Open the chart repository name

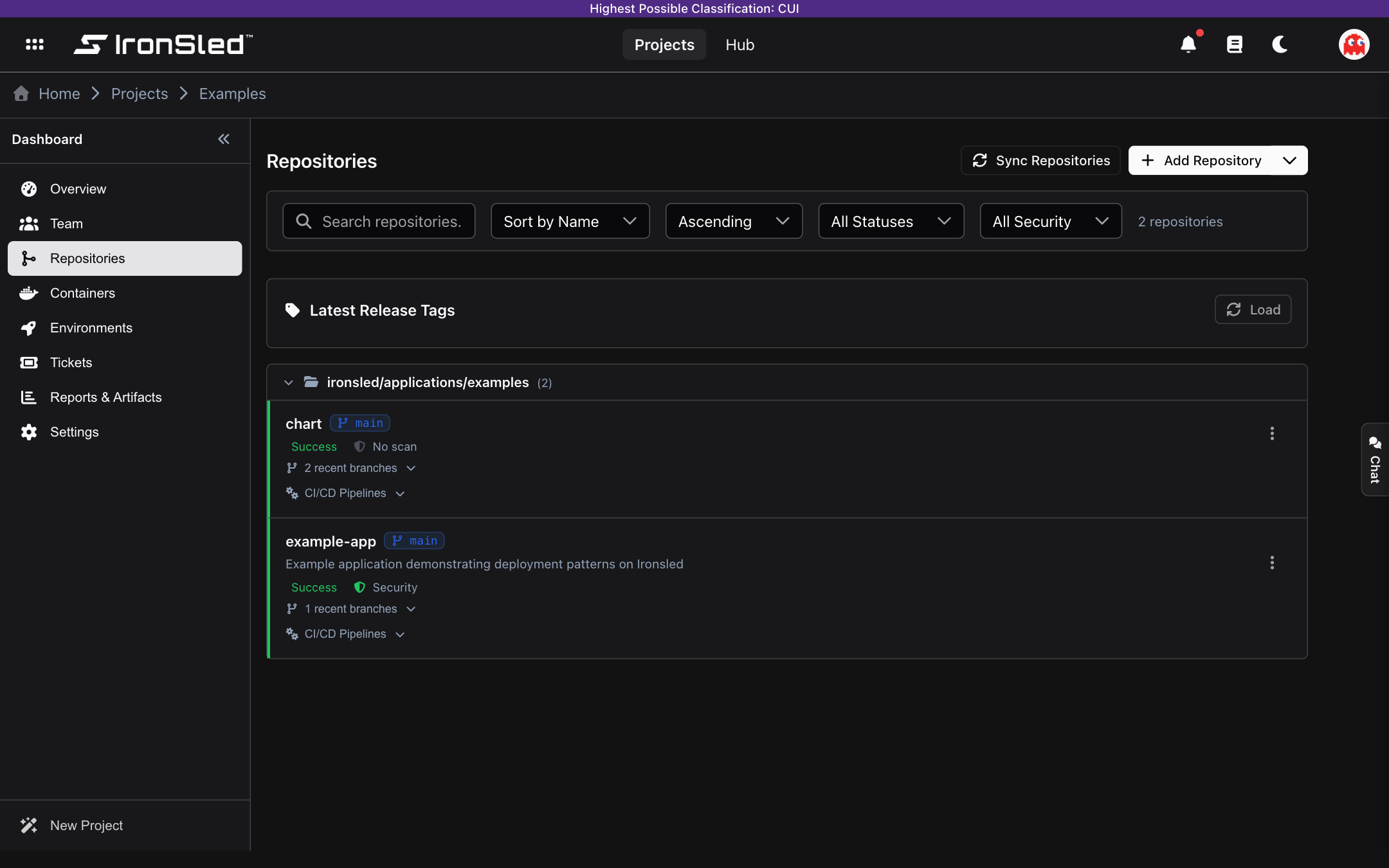(304, 424)
